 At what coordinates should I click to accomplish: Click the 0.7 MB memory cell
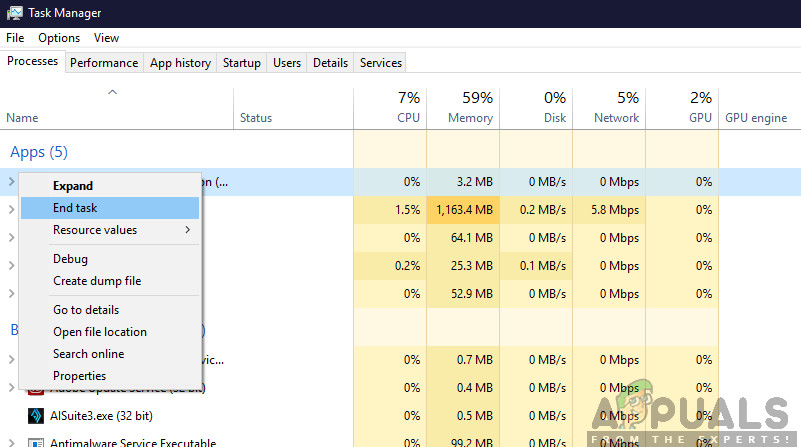pyautogui.click(x=463, y=360)
